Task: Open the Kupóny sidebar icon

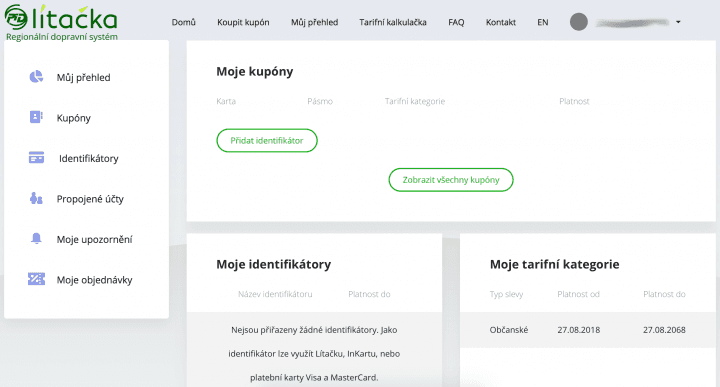Action: (36, 117)
